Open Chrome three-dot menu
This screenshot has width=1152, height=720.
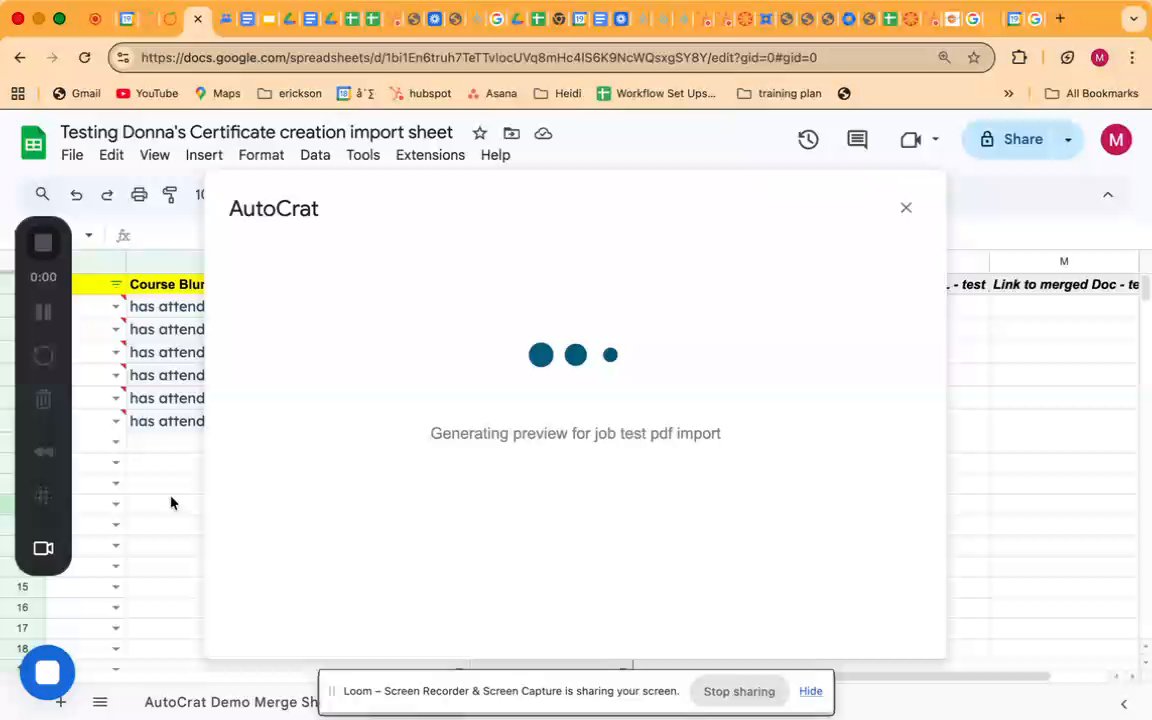coord(1131,57)
